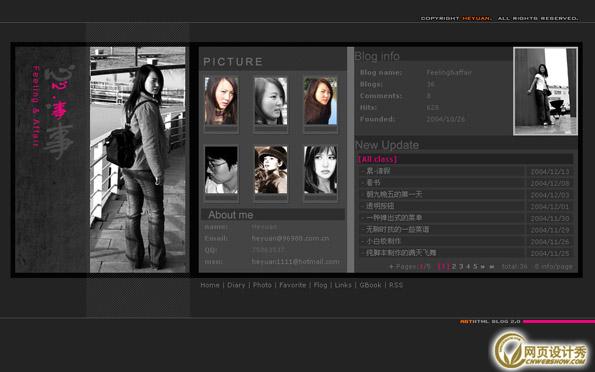Viewport: 595px width, 372px height.
Task: Open first portrait thumbnail in PICTURE gallery
Action: click(221, 101)
